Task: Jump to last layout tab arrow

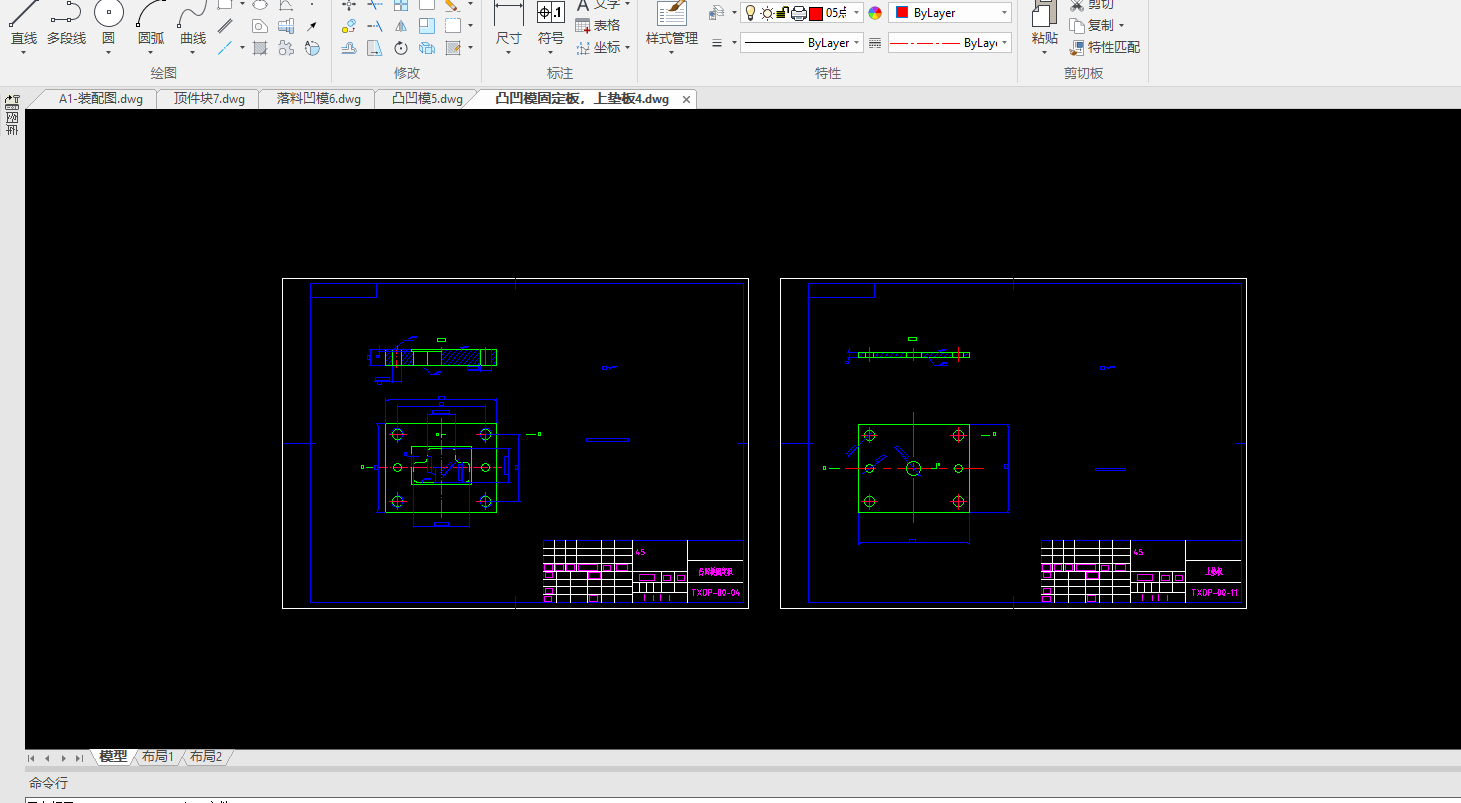Action: pos(79,758)
